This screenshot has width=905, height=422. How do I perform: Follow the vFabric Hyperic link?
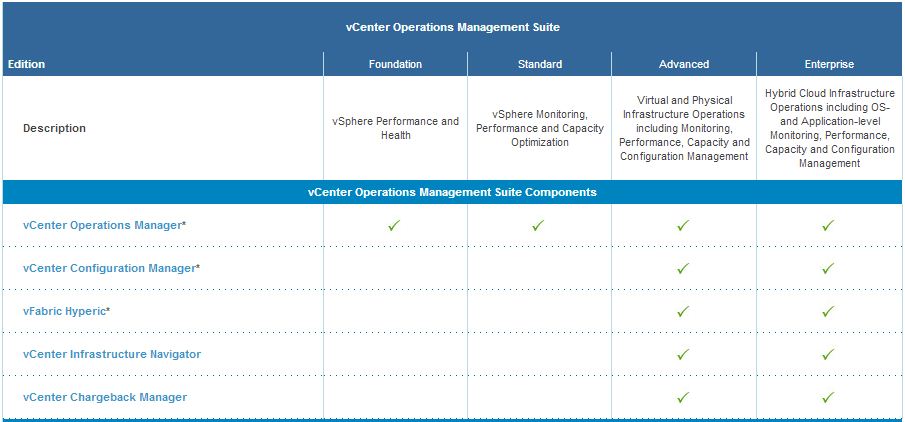tap(63, 311)
